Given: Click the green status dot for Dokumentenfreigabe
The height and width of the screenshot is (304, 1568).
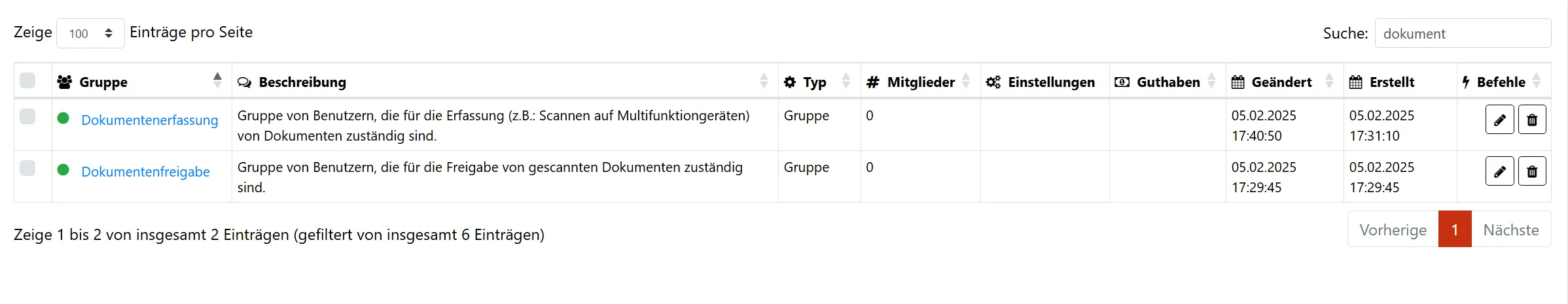Looking at the screenshot, I should coord(63,170).
